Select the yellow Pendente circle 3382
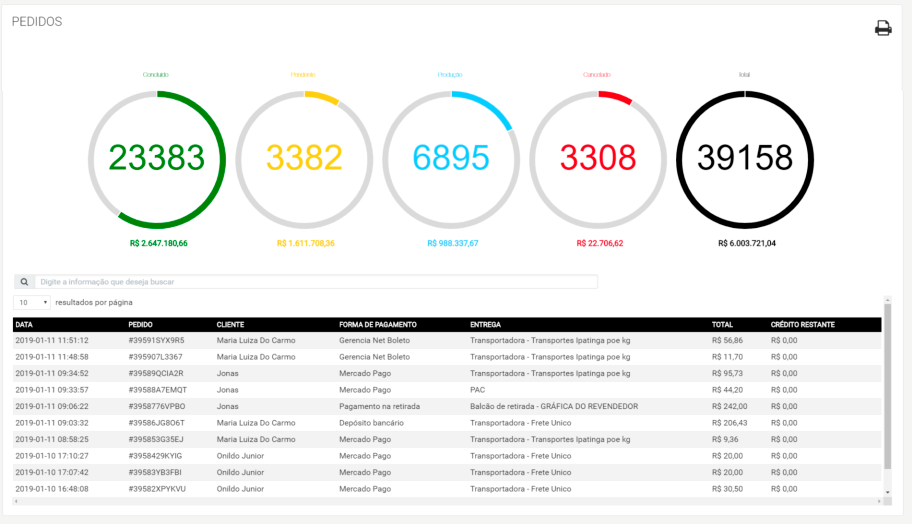 point(304,159)
